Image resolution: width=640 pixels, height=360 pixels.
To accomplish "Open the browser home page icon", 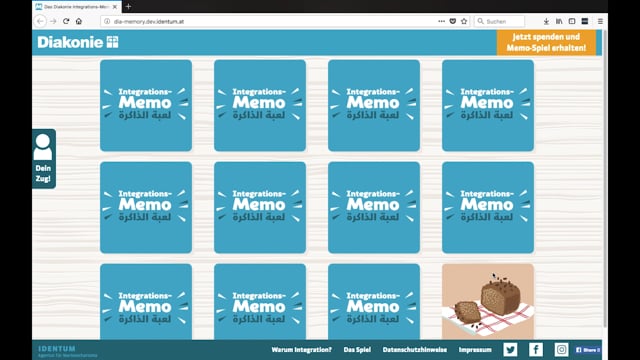I will [79, 21].
